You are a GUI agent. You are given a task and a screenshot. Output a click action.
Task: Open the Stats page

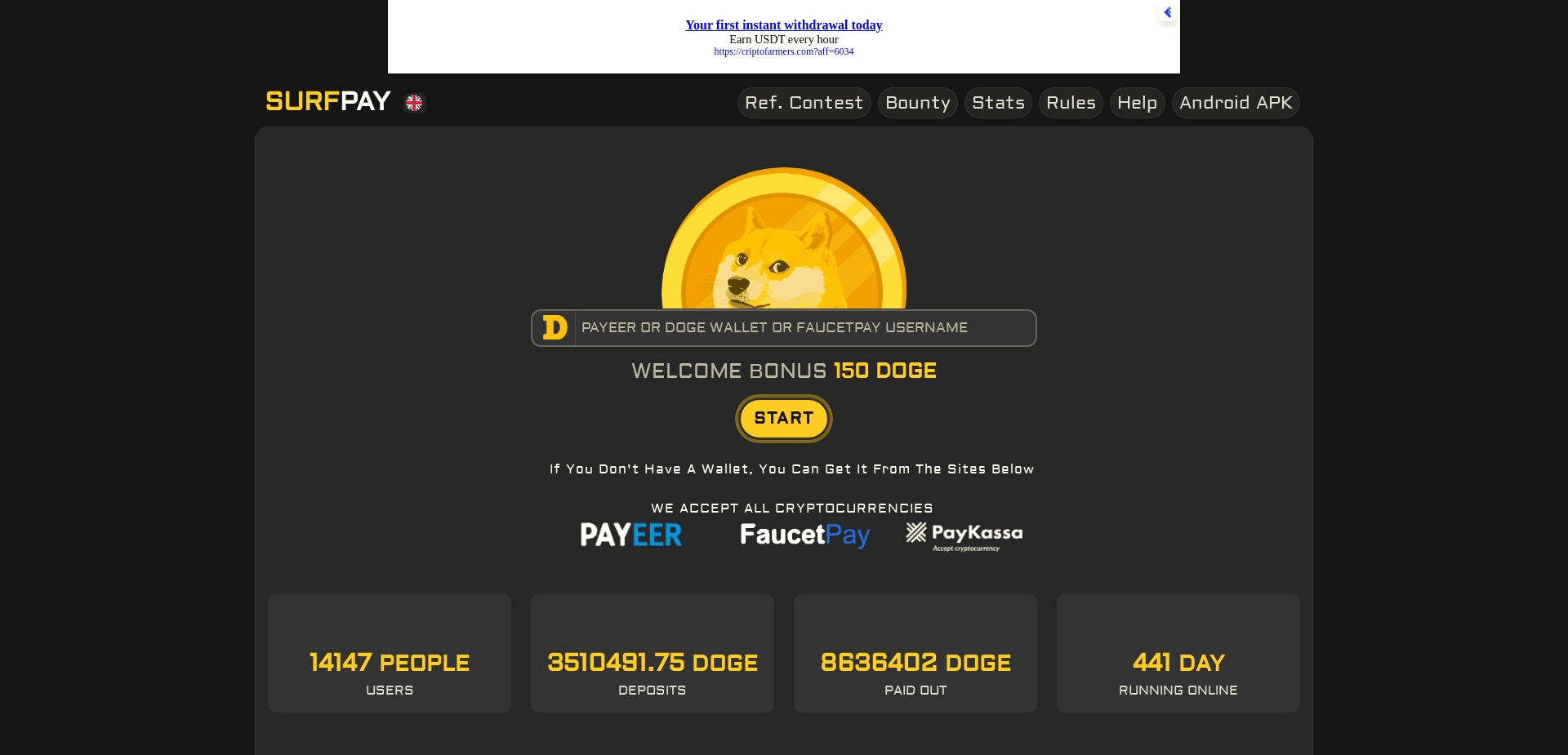point(997,102)
